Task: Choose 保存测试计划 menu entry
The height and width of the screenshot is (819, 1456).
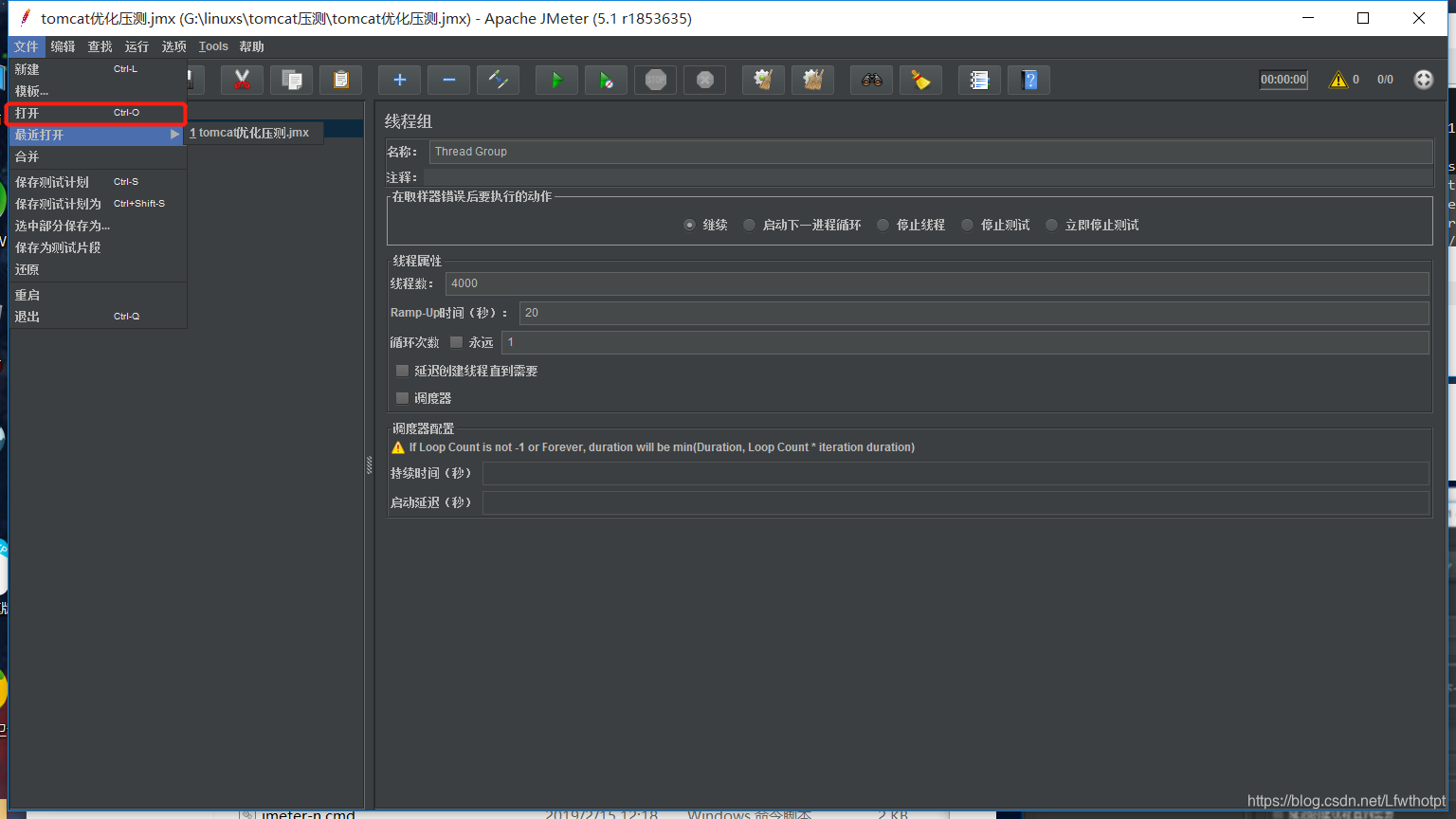Action: click(x=98, y=182)
